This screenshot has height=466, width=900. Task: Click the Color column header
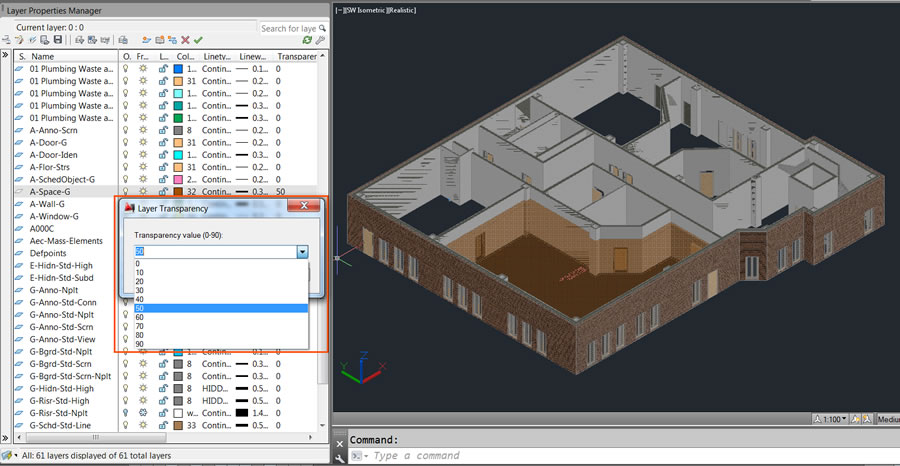pyautogui.click(x=185, y=56)
